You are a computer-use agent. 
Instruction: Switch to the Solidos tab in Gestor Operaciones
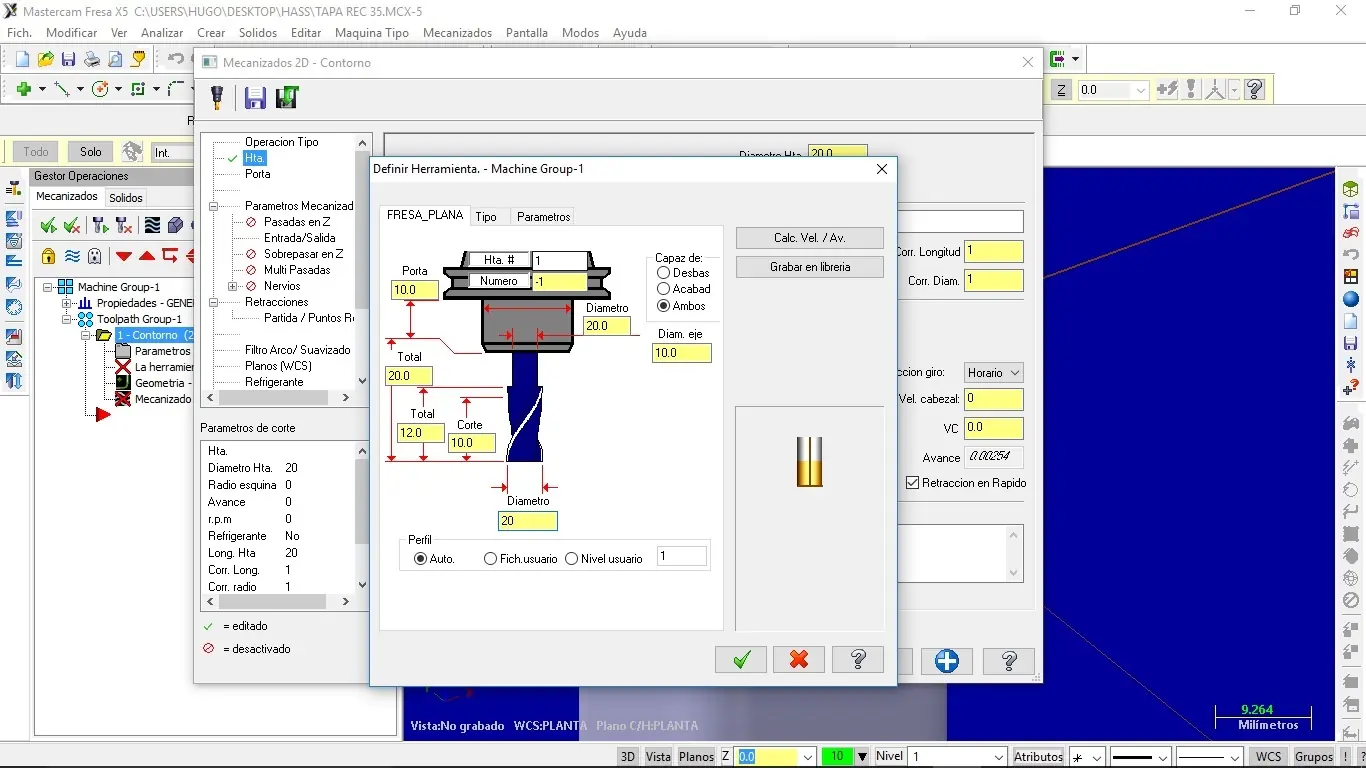tap(126, 198)
